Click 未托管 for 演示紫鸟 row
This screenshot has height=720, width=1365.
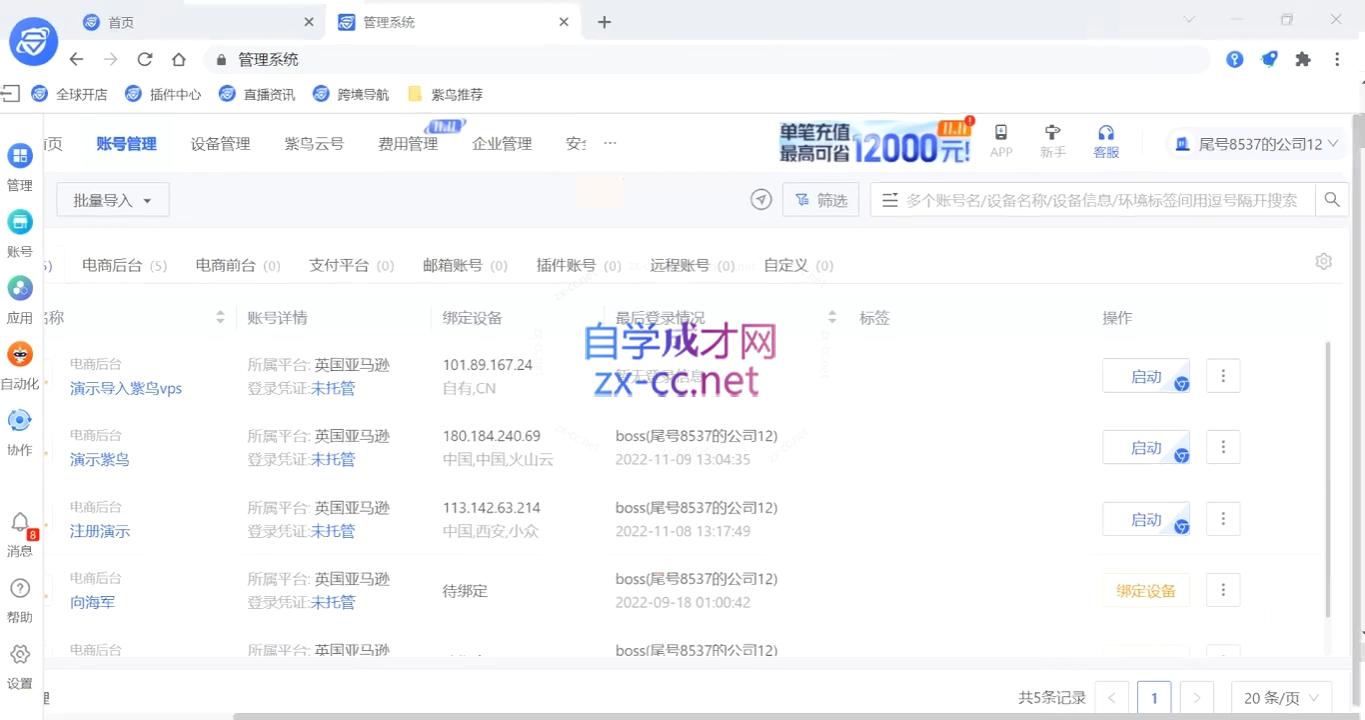coord(333,459)
